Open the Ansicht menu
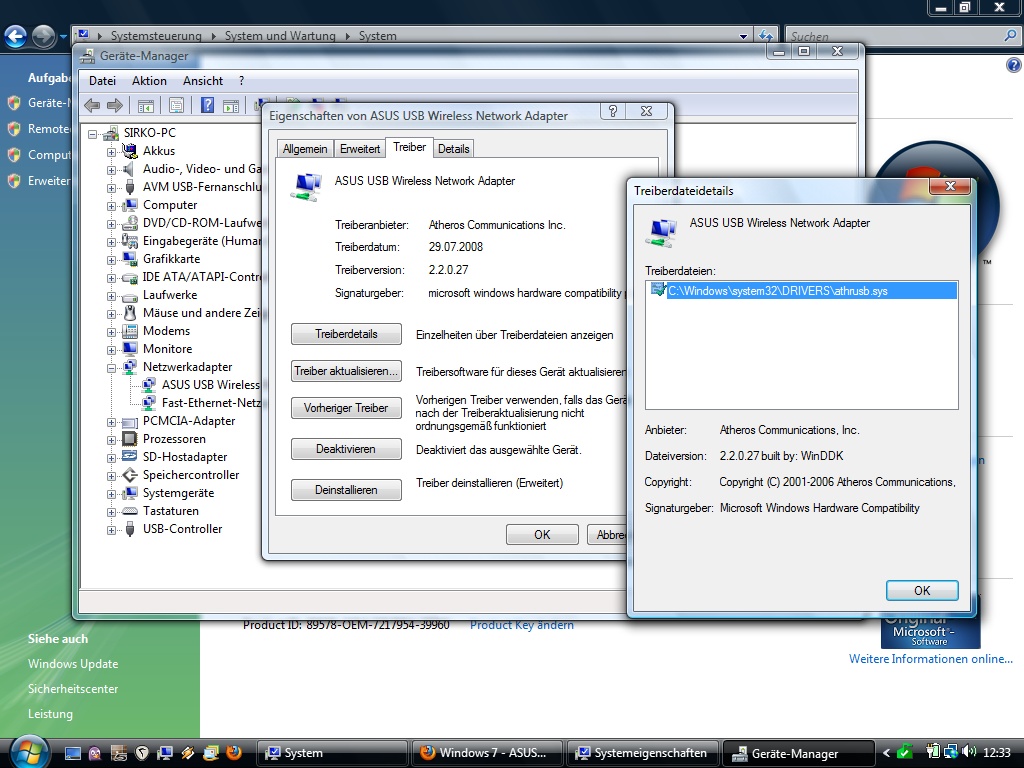This screenshot has height=768, width=1024. [202, 81]
